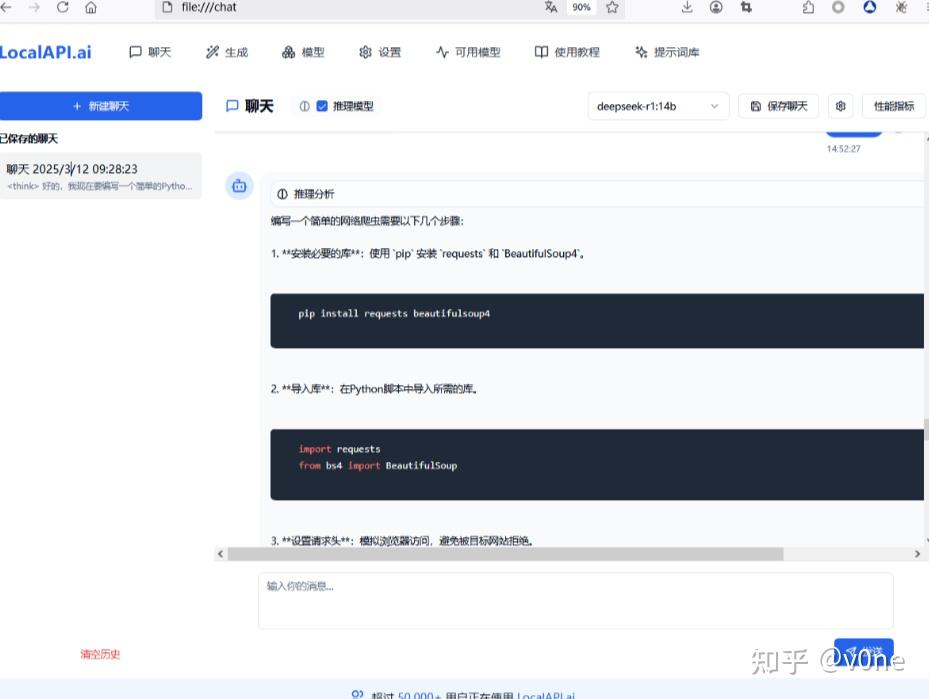Click the info icon before 推理模型
The image size is (929, 699).
[x=306, y=106]
